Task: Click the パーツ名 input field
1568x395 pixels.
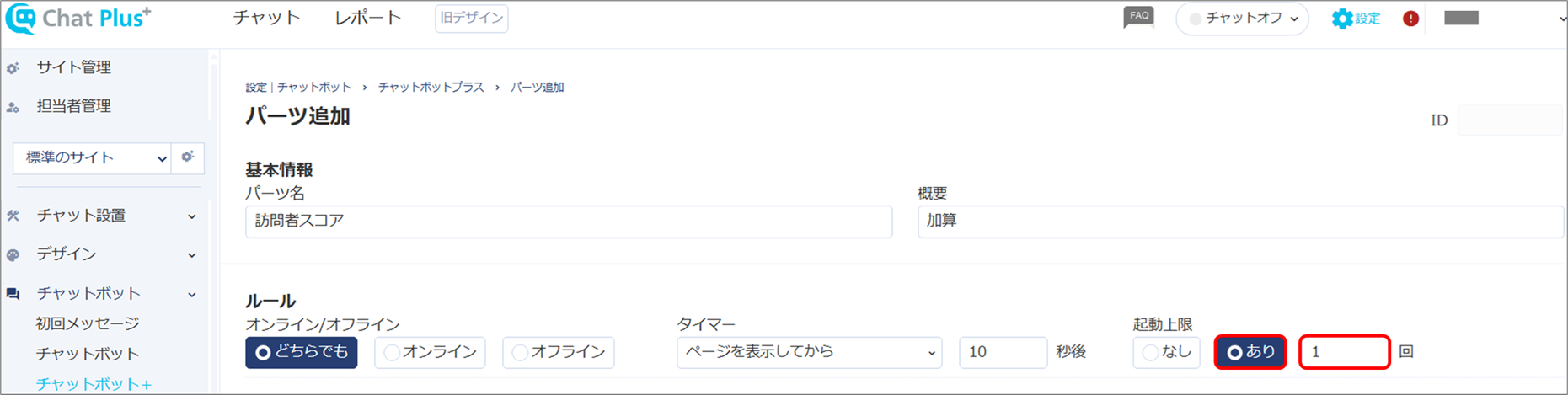Action: coord(569,222)
